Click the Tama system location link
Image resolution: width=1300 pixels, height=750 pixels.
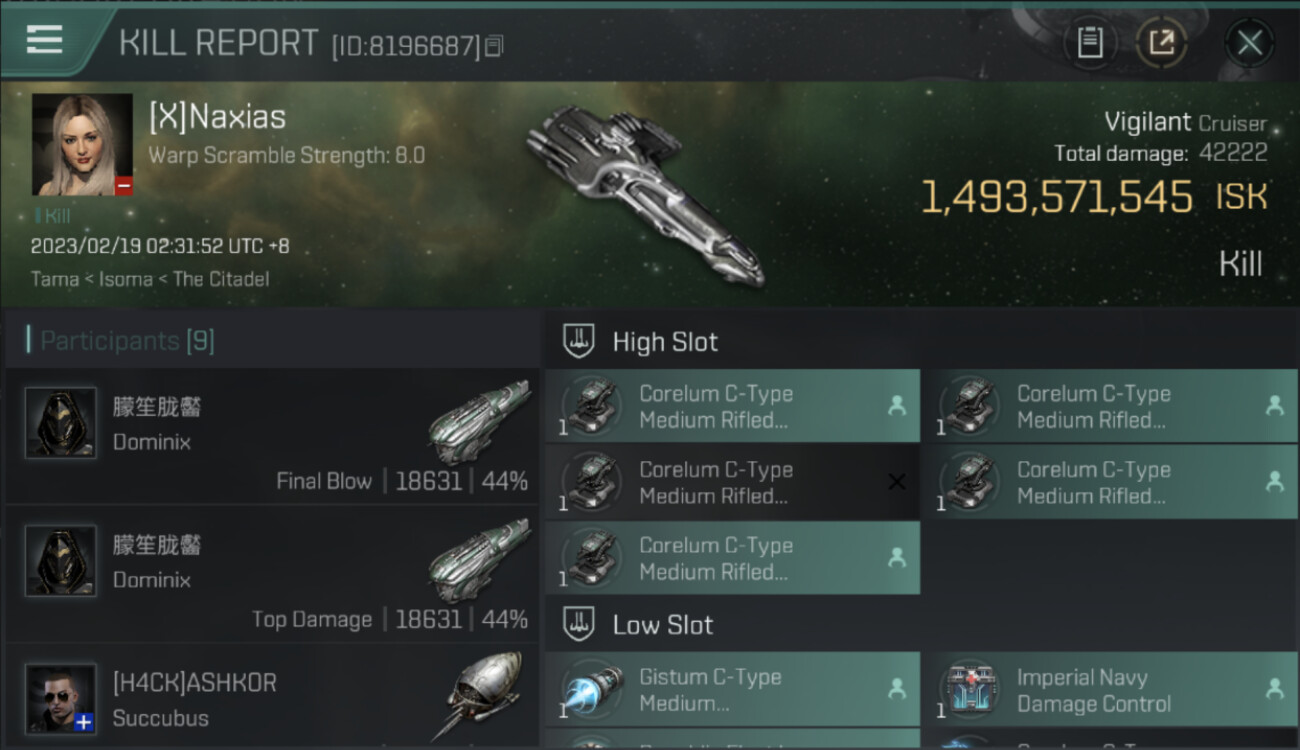click(x=55, y=279)
